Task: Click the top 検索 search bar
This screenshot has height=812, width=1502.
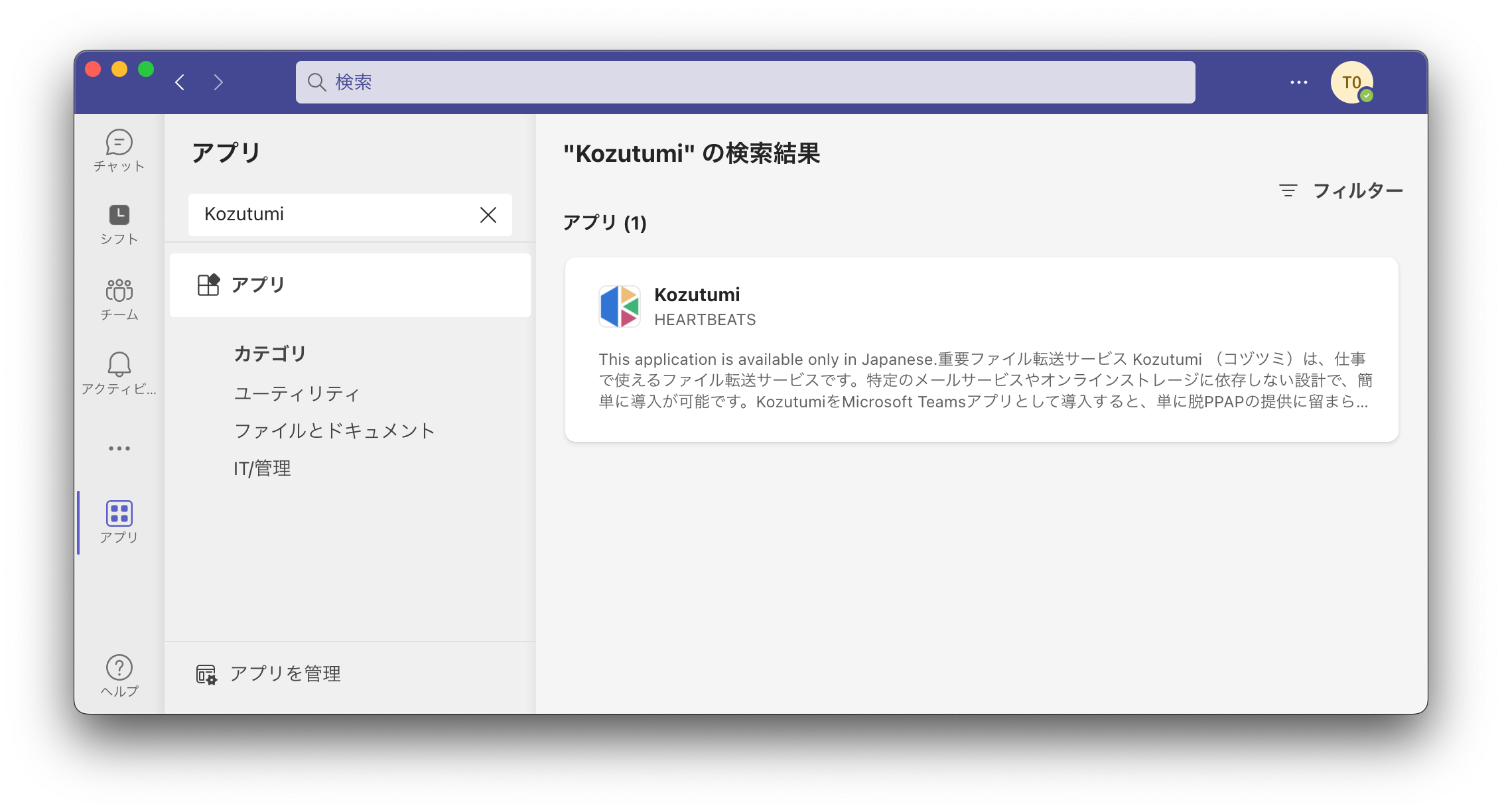Action: pyautogui.click(x=744, y=82)
